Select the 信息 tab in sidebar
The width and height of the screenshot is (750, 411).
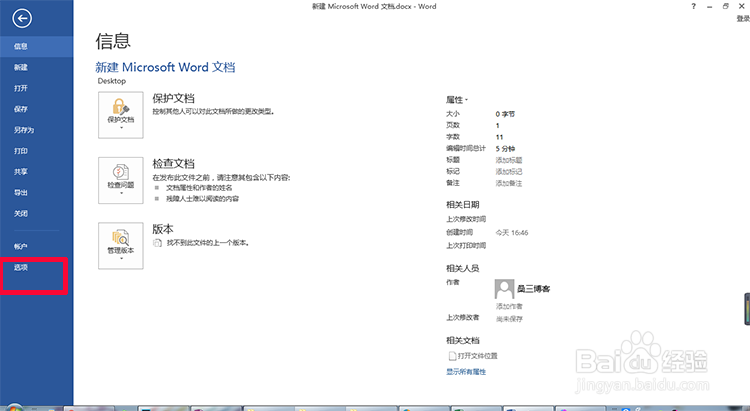tap(36, 46)
